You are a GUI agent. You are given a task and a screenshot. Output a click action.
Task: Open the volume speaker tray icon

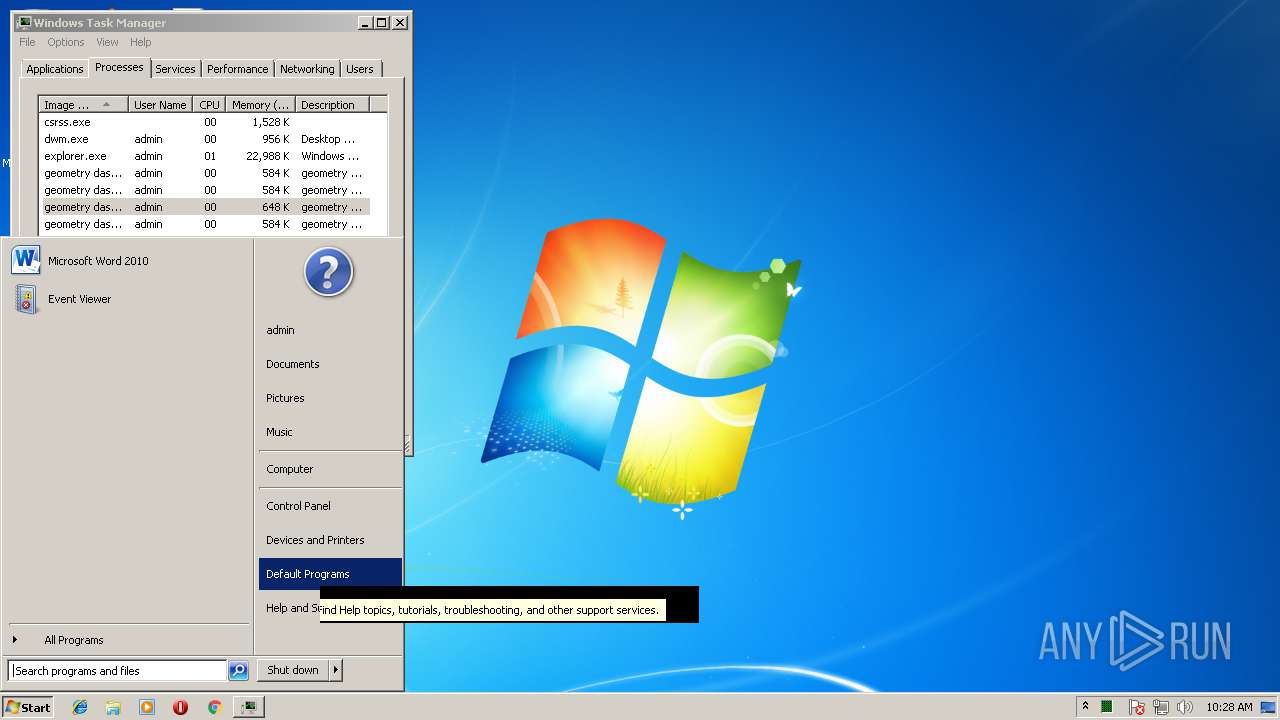pyautogui.click(x=1185, y=707)
